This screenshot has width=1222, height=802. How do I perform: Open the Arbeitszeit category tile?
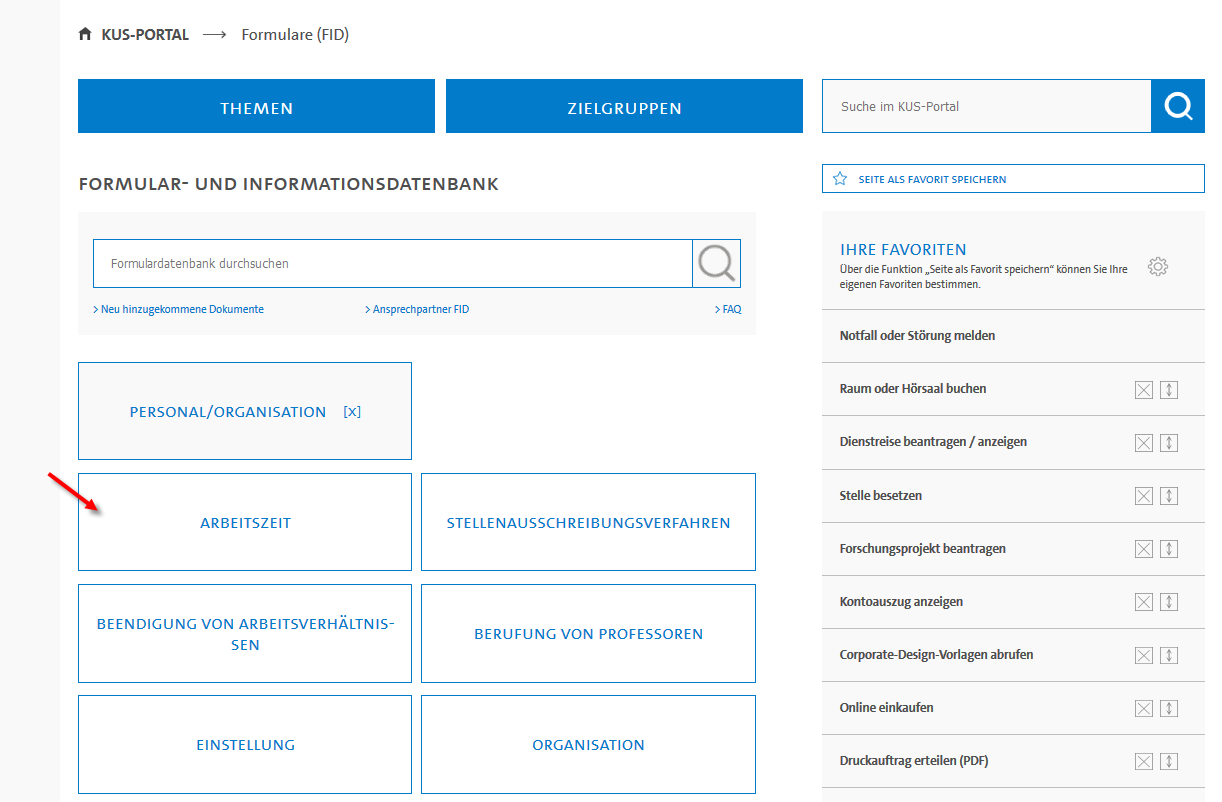coord(245,523)
